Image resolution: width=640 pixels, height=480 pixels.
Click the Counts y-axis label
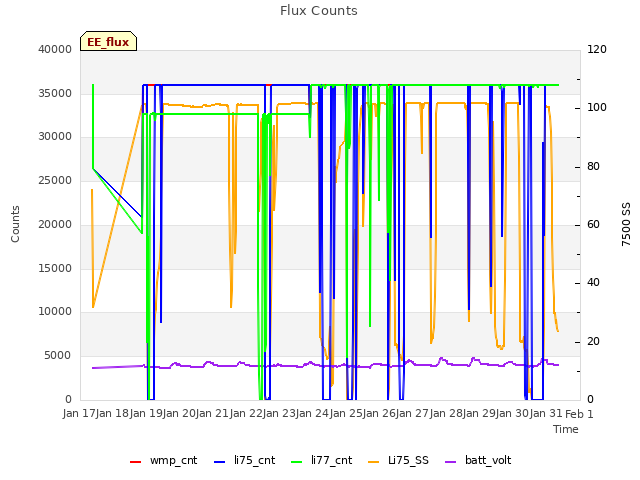[x=15, y=224]
